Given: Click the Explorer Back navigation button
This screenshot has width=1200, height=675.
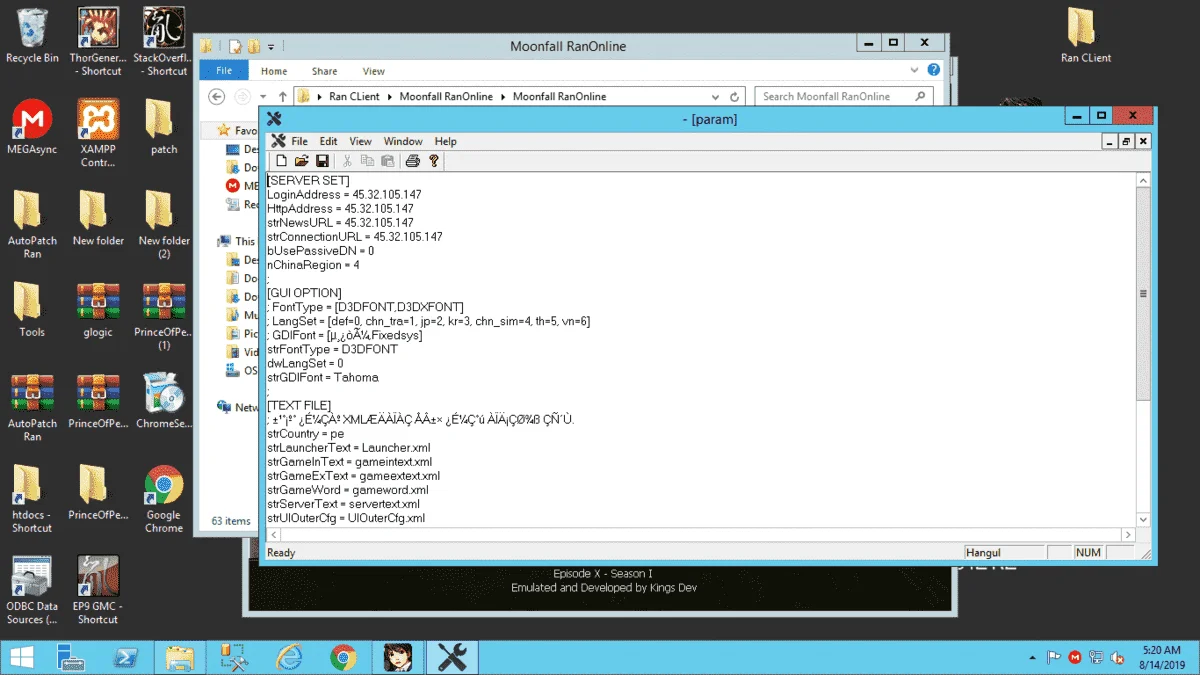Looking at the screenshot, I should click(217, 97).
